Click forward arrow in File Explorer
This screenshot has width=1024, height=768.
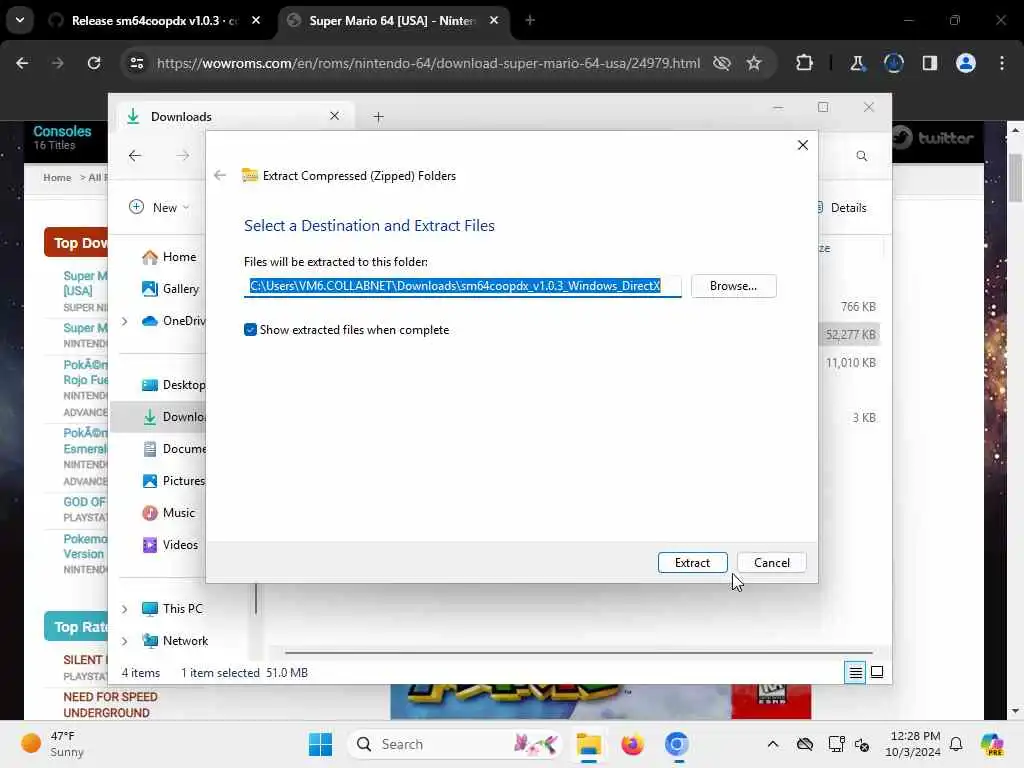pyautogui.click(x=183, y=155)
